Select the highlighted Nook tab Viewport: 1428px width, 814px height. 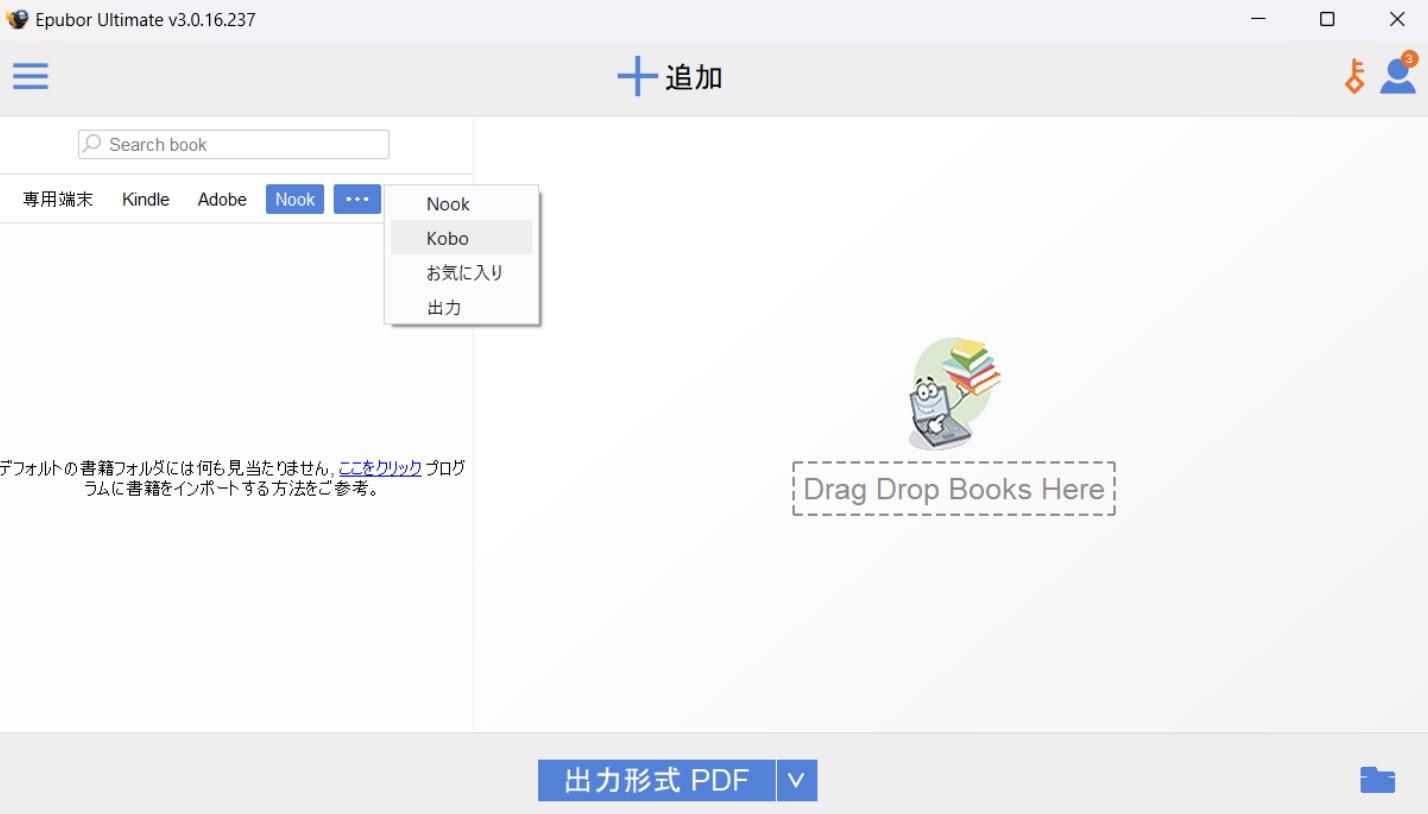(x=295, y=199)
